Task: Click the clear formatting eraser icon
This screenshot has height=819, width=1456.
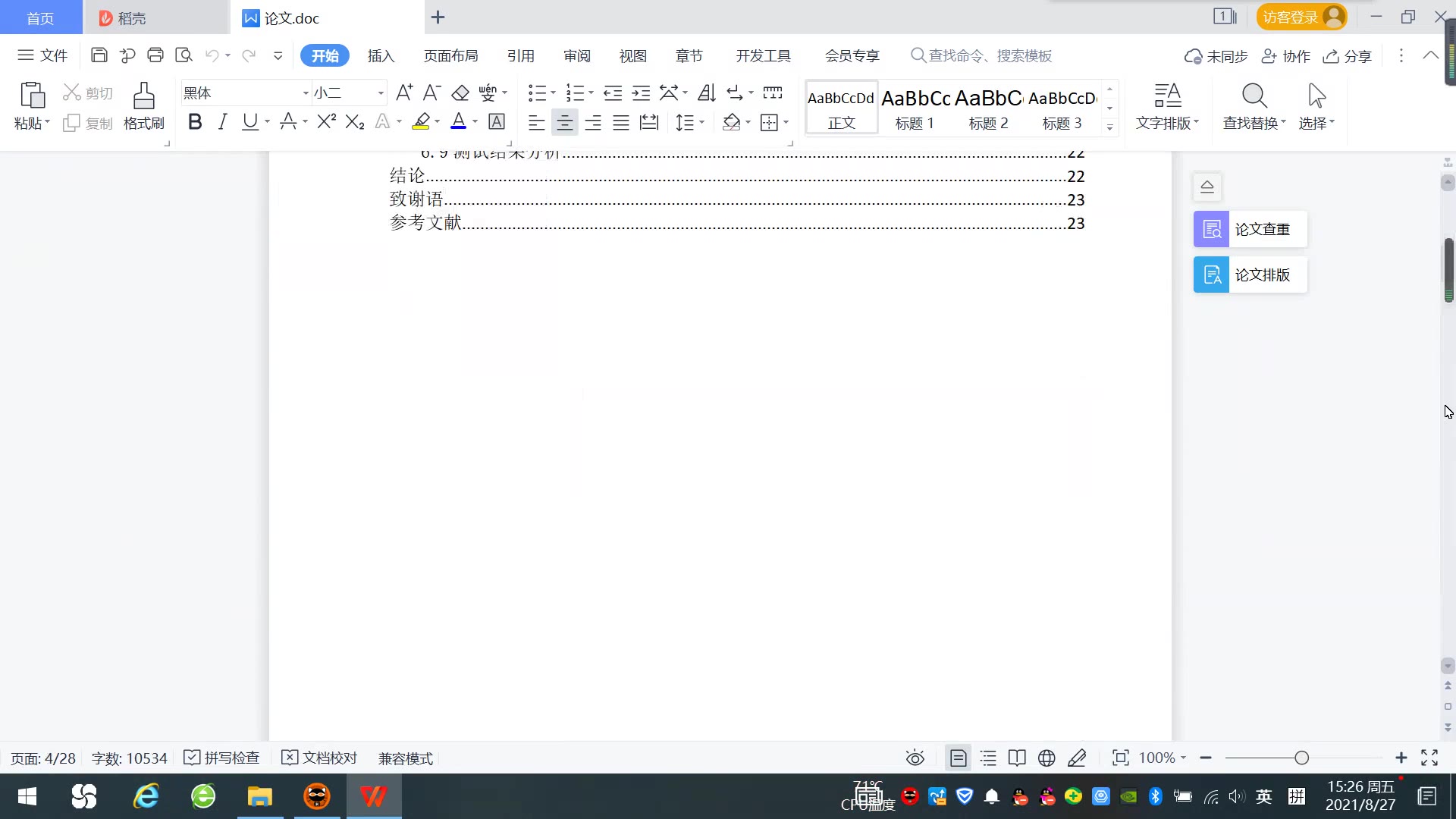Action: [x=460, y=93]
